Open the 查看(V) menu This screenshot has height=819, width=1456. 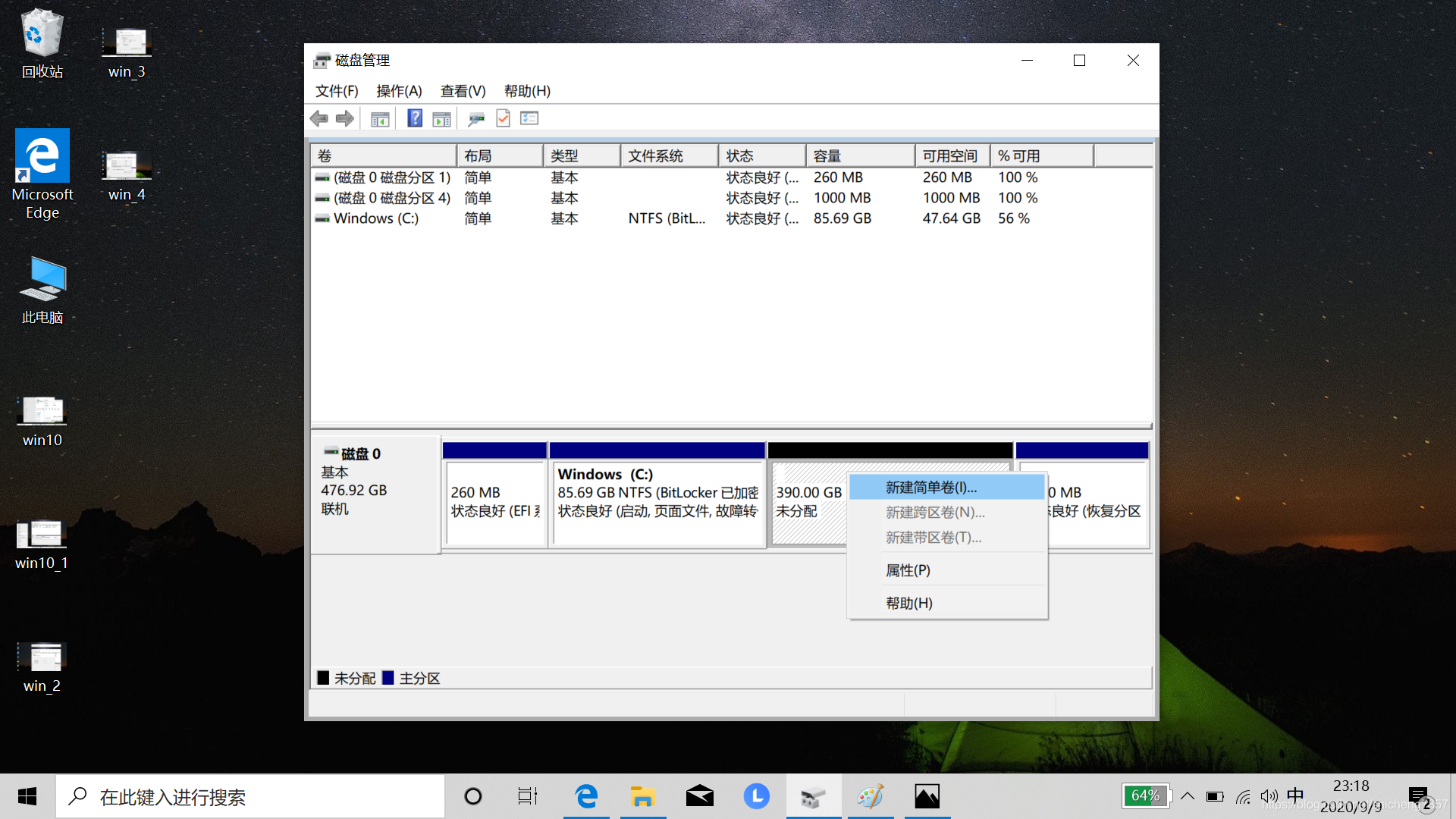(463, 91)
